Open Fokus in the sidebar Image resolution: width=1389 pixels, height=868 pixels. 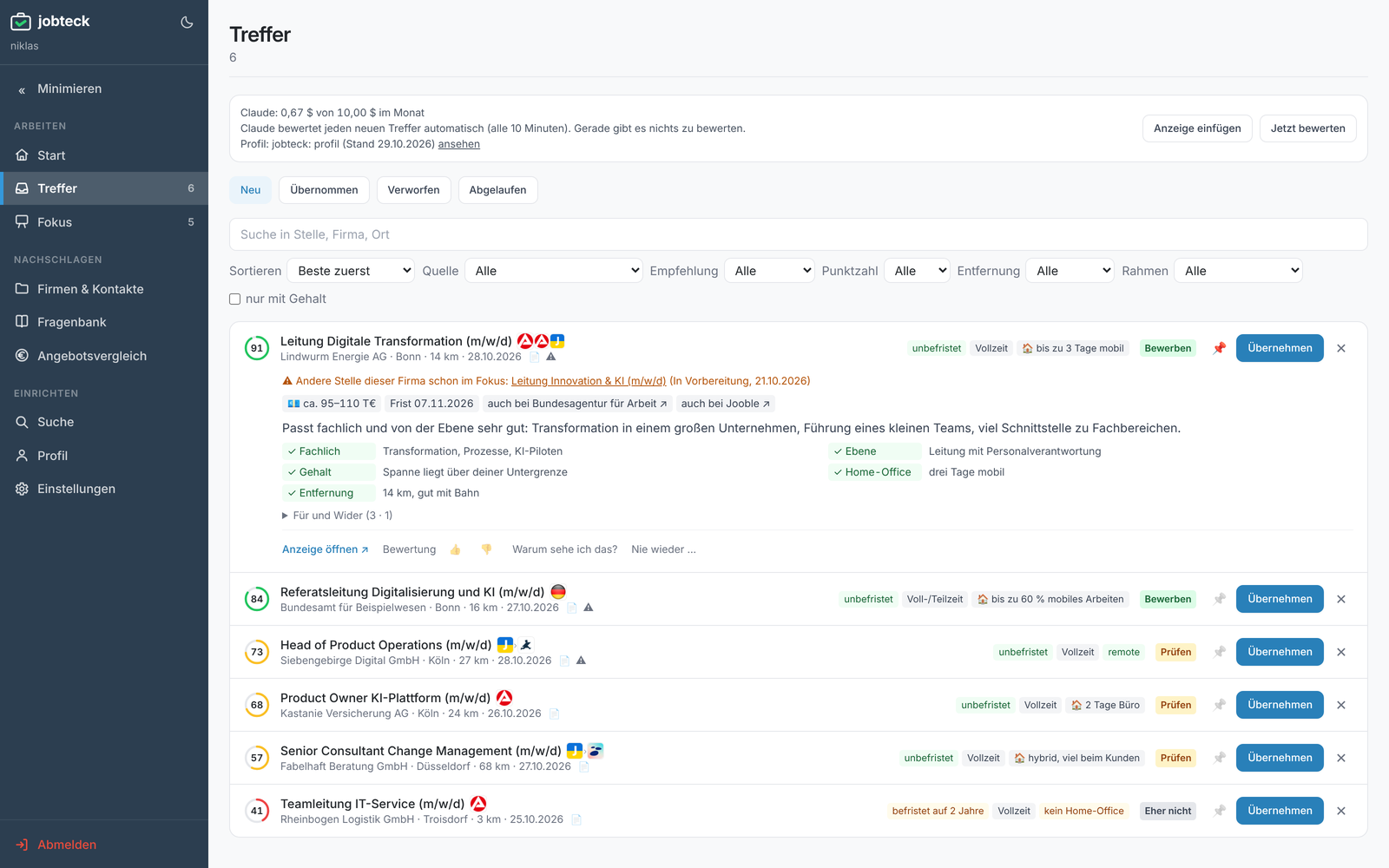click(104, 222)
